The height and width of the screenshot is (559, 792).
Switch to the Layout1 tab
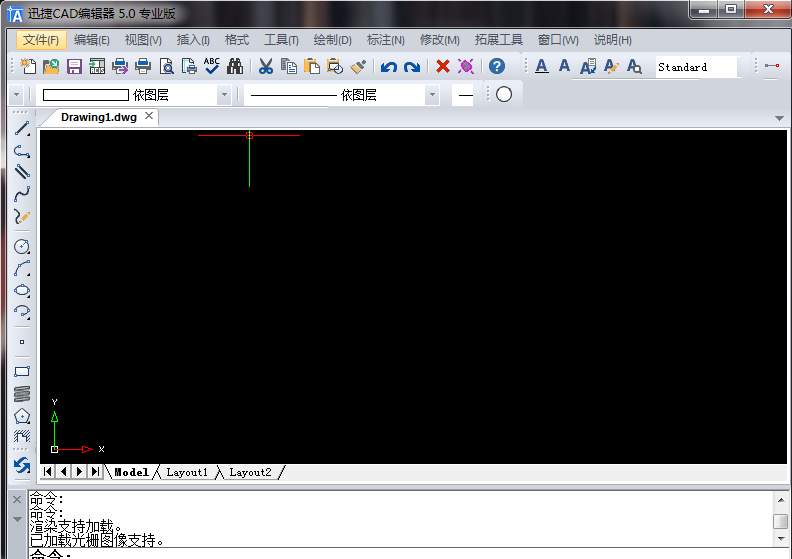[187, 472]
